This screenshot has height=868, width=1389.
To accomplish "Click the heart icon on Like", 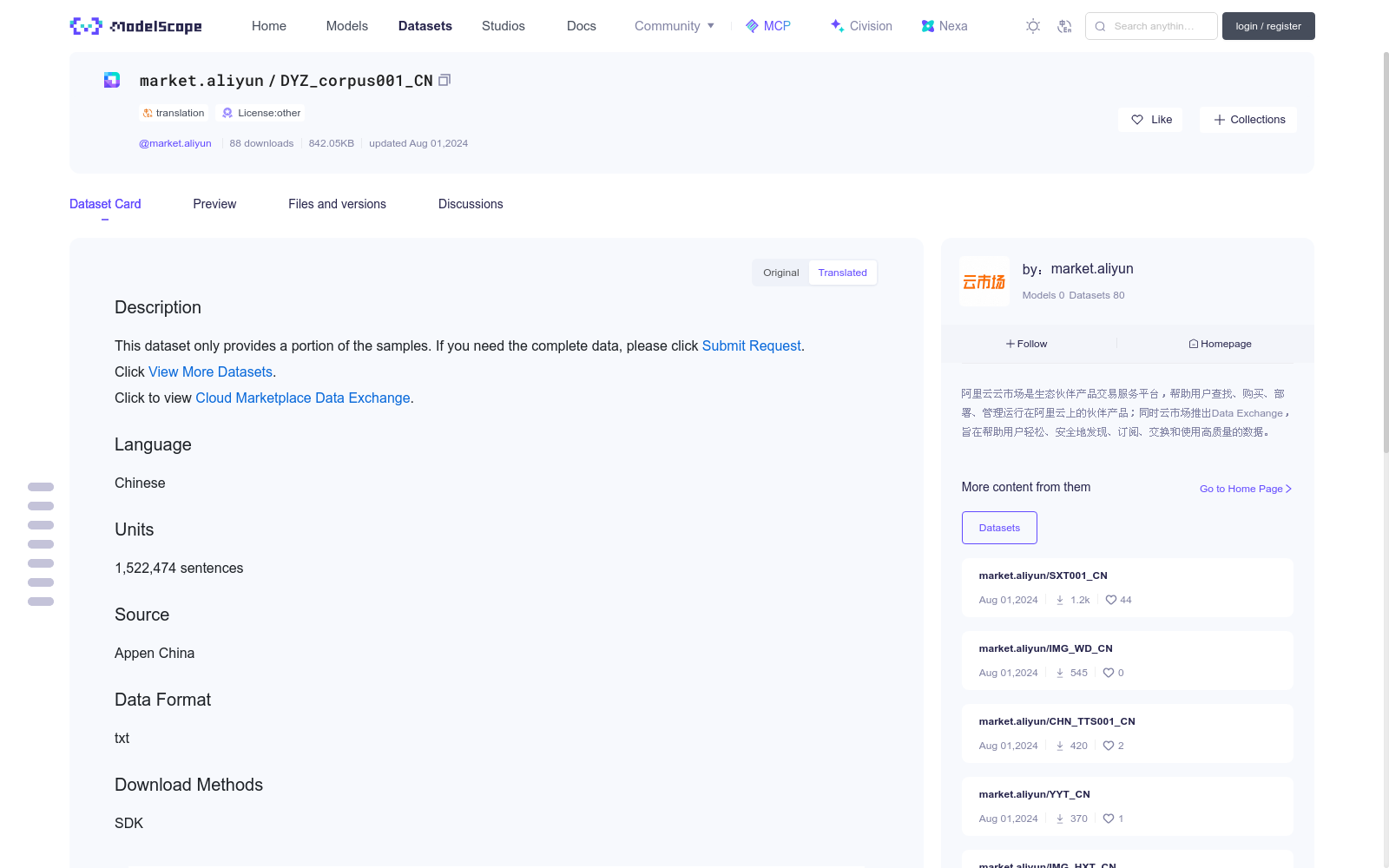I will (1137, 120).
